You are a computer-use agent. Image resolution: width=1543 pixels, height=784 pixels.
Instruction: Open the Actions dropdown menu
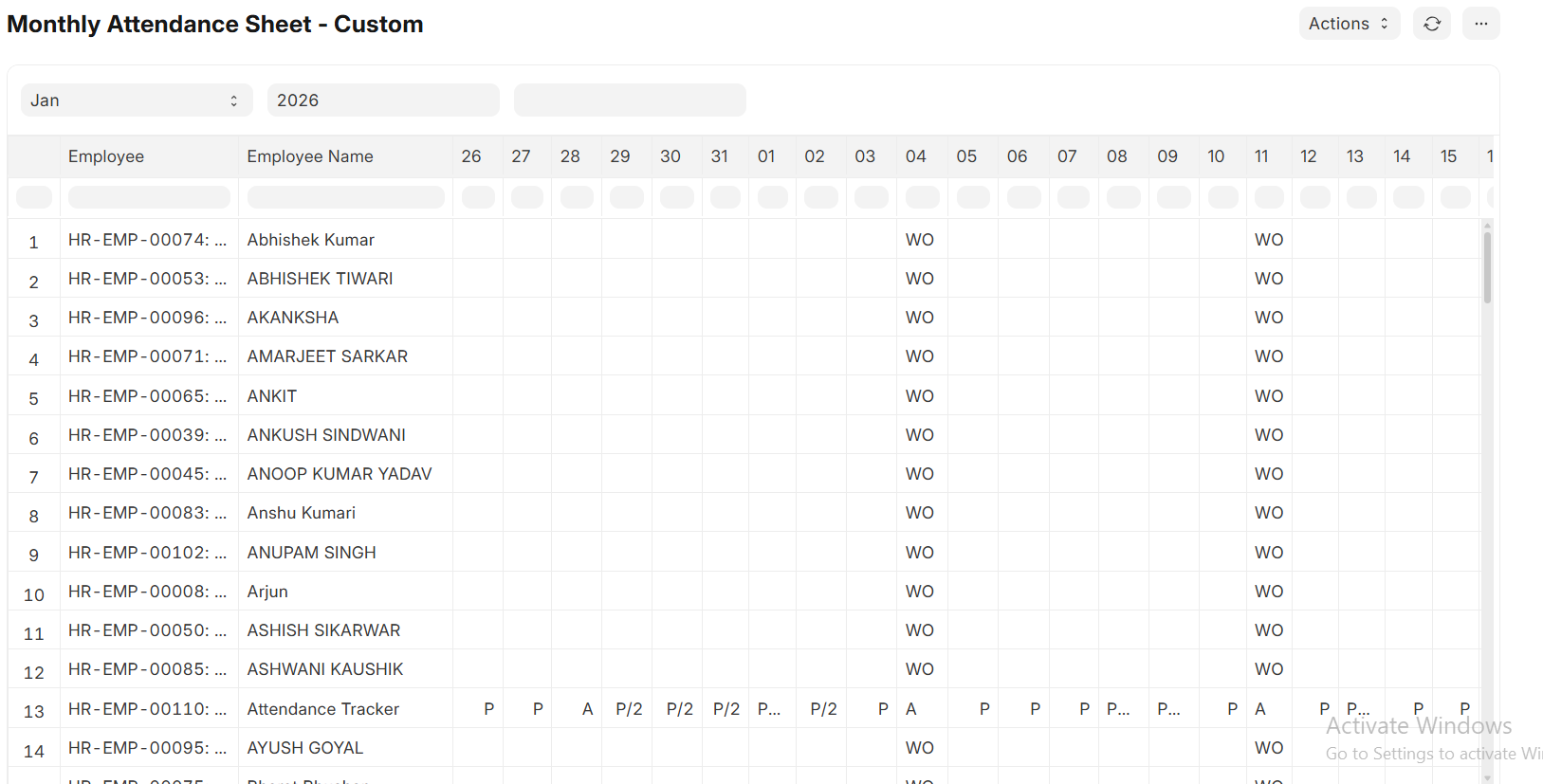click(x=1348, y=24)
